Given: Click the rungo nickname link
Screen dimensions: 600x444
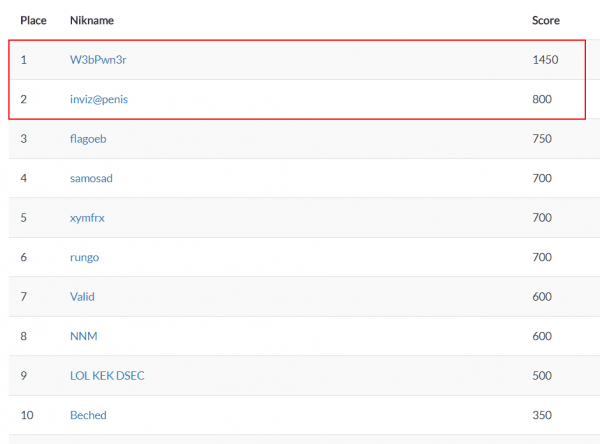Looking at the screenshot, I should [x=84, y=257].
